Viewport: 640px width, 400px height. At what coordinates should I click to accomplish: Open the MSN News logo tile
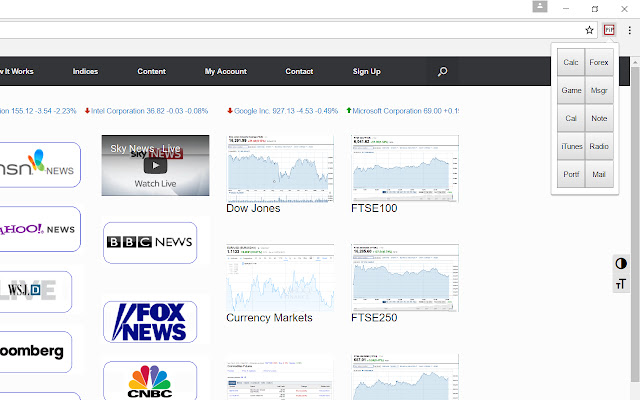coord(40,165)
